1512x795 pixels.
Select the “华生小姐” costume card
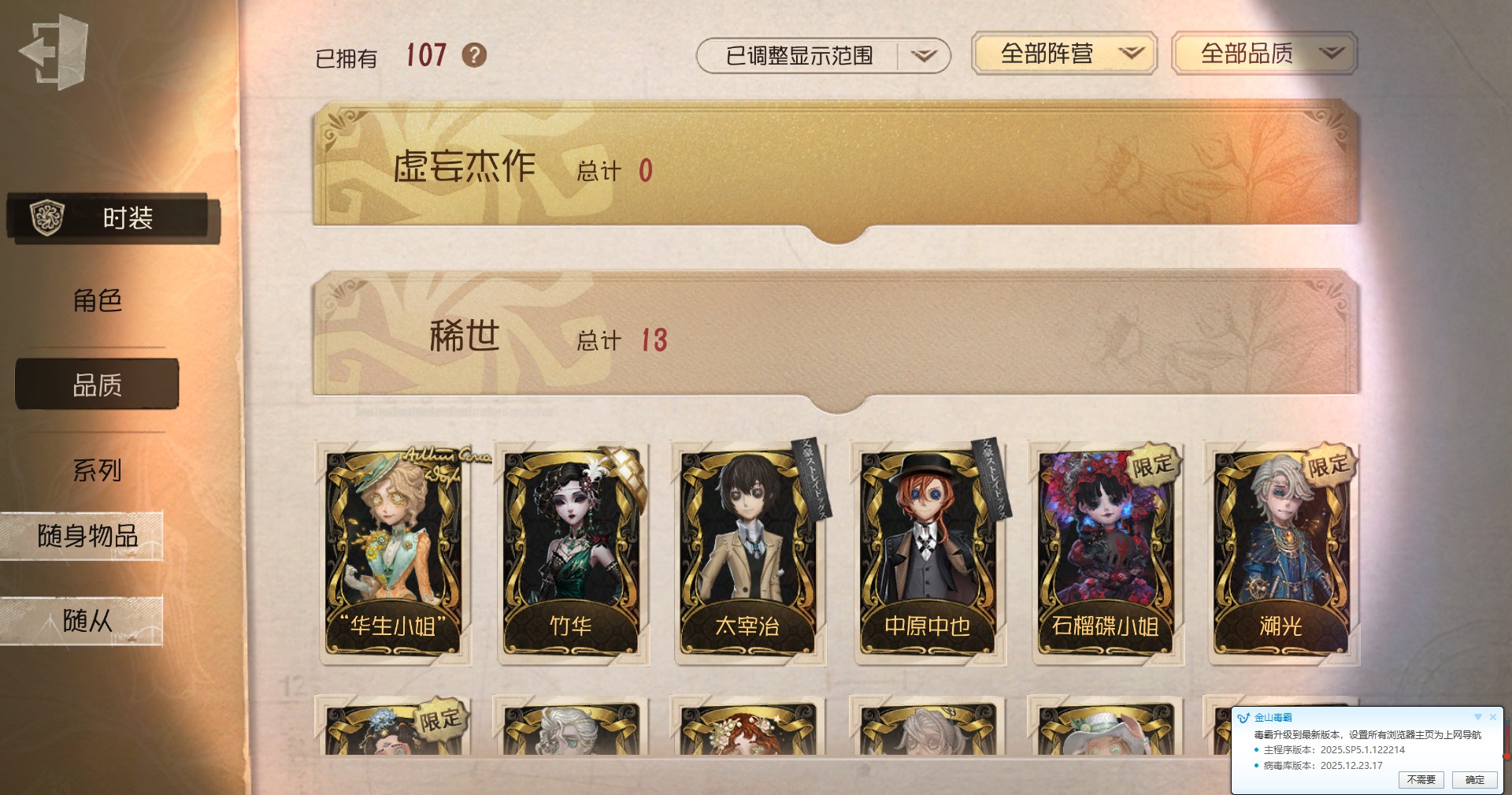click(394, 553)
